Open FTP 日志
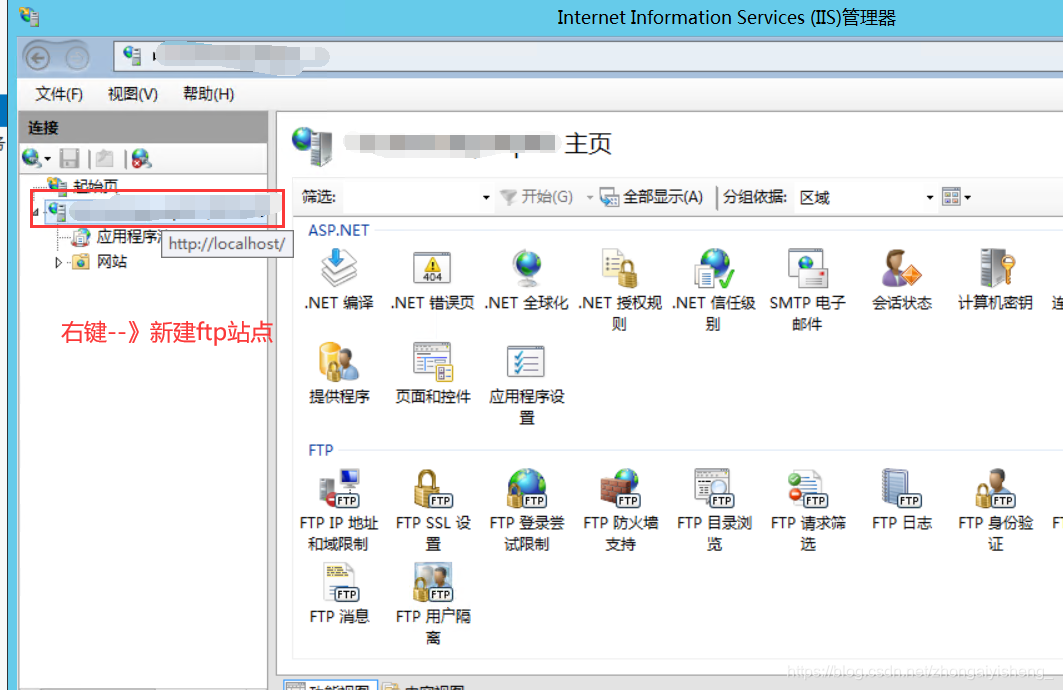Image resolution: width=1063 pixels, height=690 pixels. [902, 500]
